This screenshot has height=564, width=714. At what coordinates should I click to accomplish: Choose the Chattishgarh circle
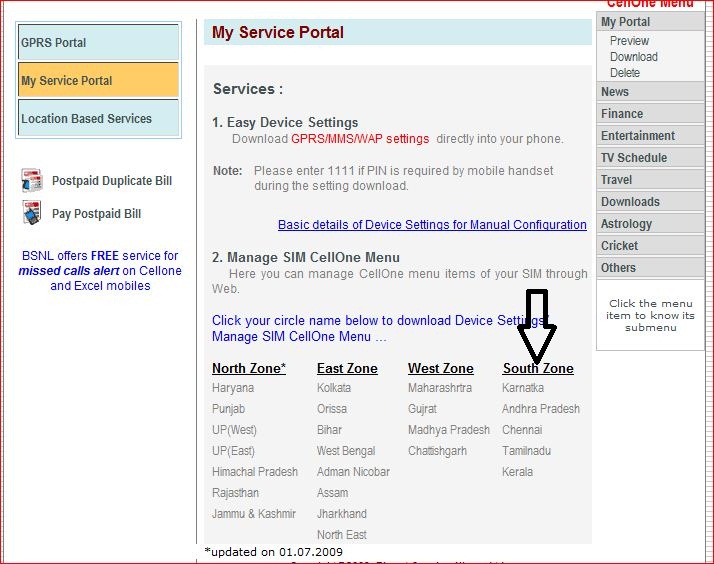[x=438, y=451]
